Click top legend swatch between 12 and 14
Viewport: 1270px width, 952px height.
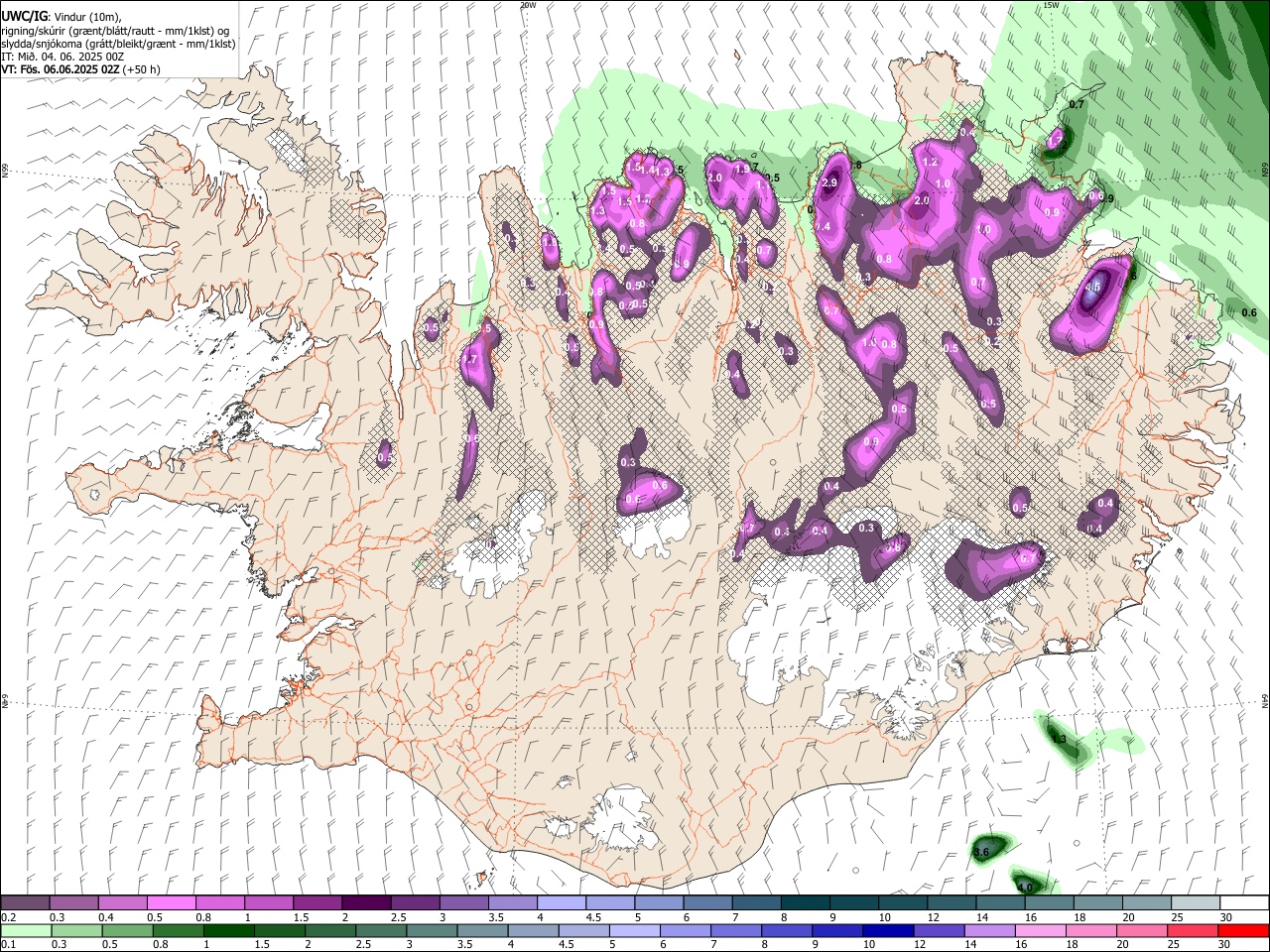tap(951, 903)
